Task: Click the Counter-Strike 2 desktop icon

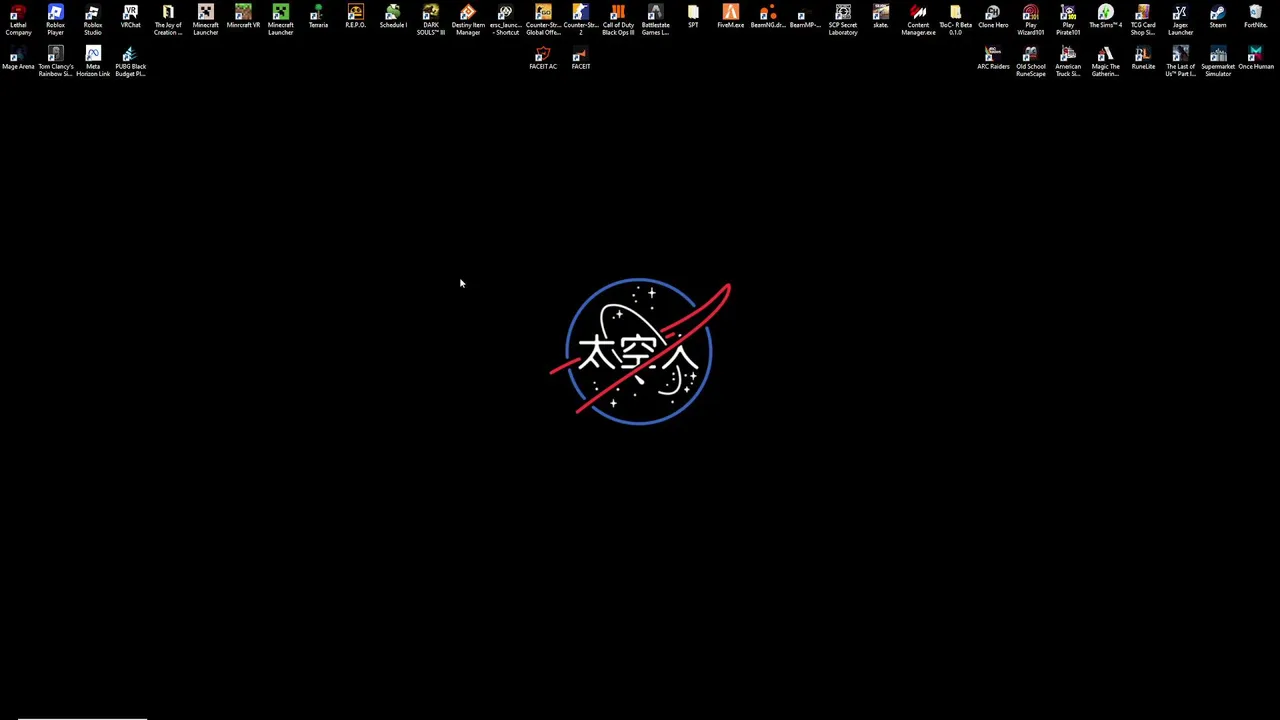Action: pyautogui.click(x=580, y=20)
